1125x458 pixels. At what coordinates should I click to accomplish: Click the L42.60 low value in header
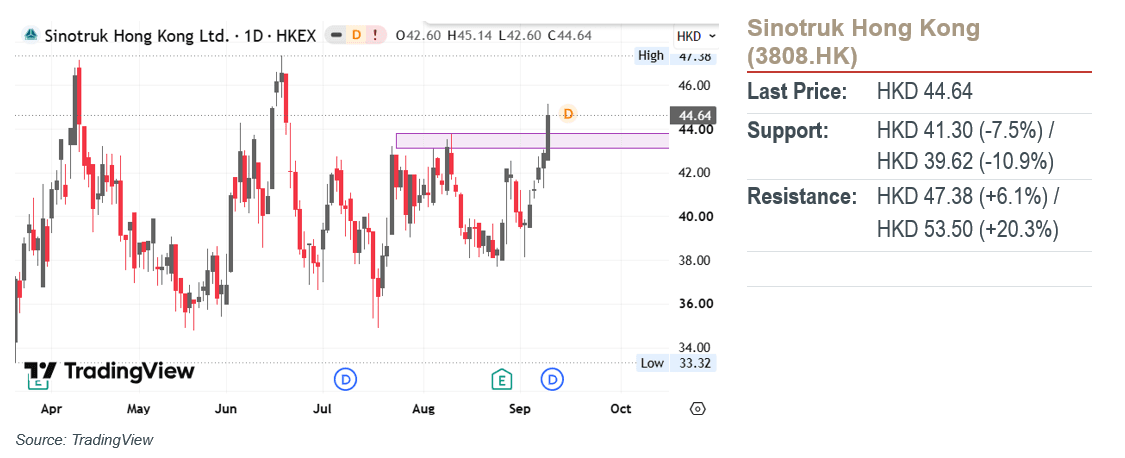tap(519, 35)
